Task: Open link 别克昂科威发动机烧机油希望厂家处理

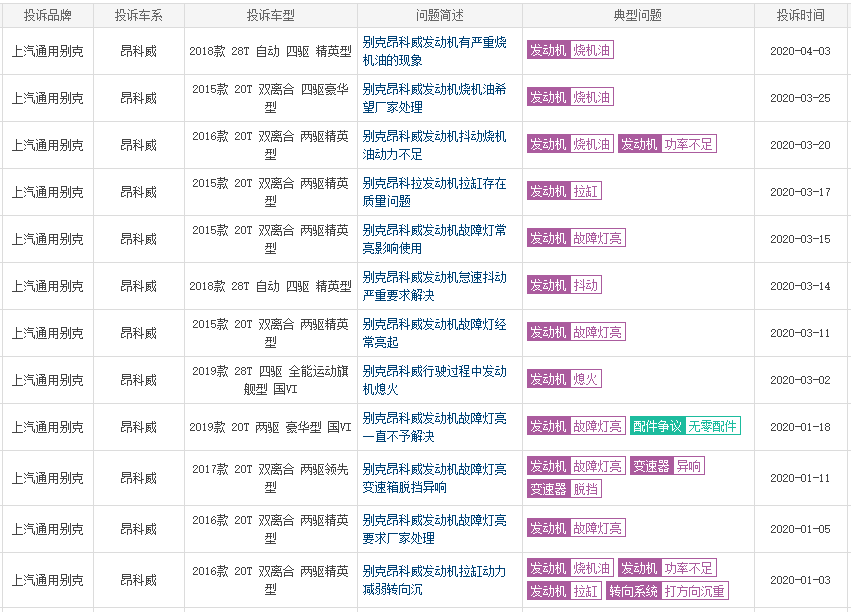Action: click(x=434, y=98)
